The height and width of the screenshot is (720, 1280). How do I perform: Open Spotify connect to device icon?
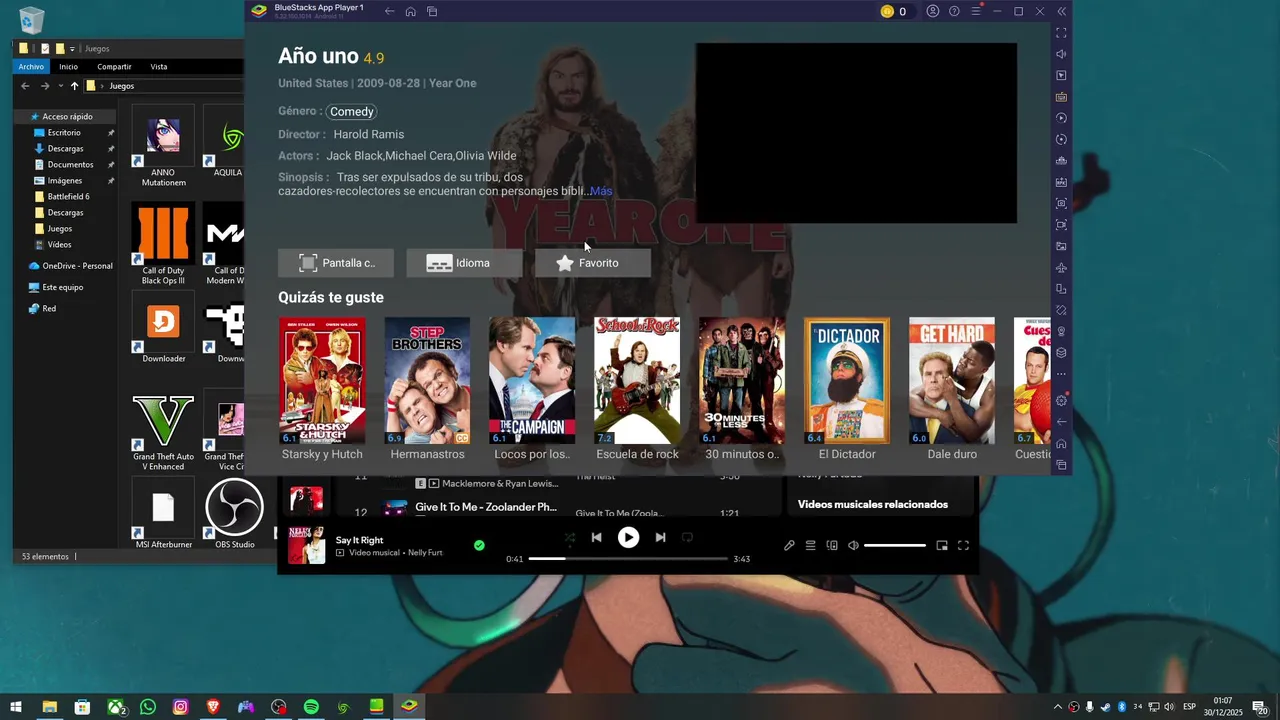coord(832,545)
